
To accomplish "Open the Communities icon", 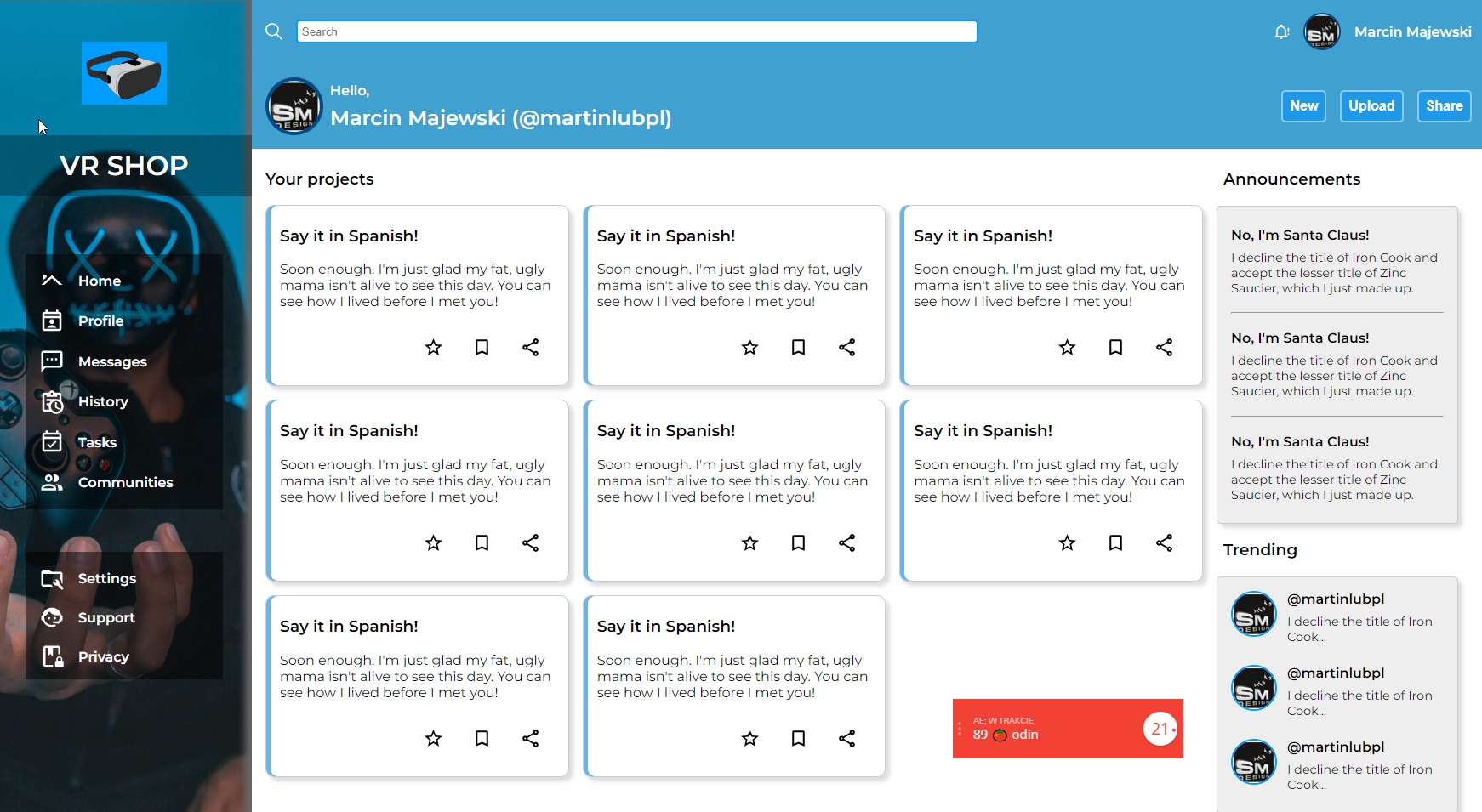I will click(x=51, y=481).
